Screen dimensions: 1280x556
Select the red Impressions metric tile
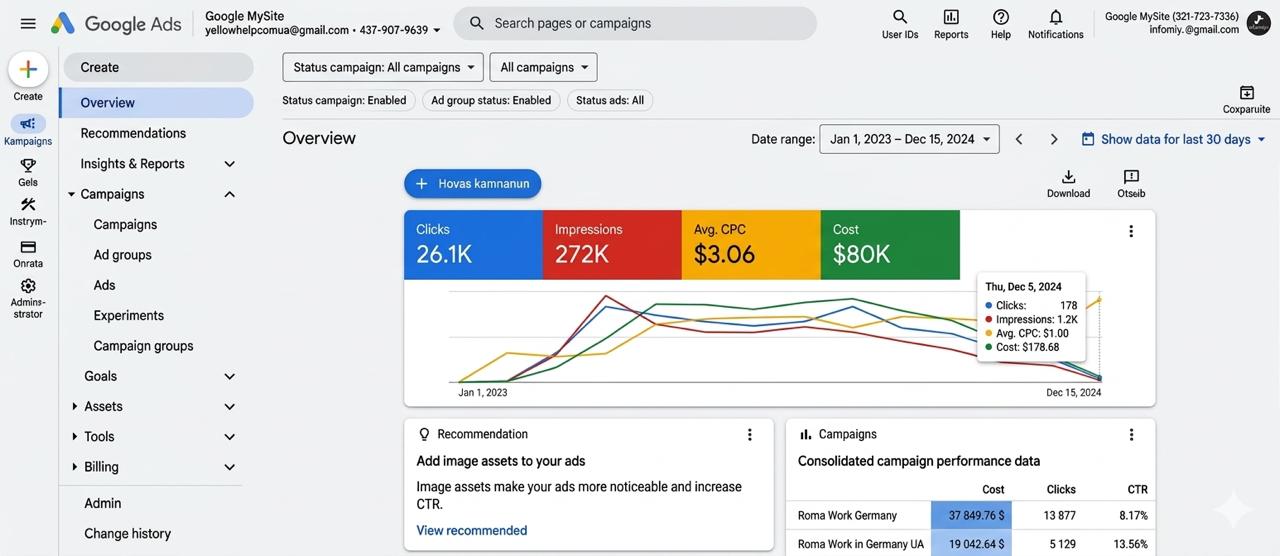point(612,245)
